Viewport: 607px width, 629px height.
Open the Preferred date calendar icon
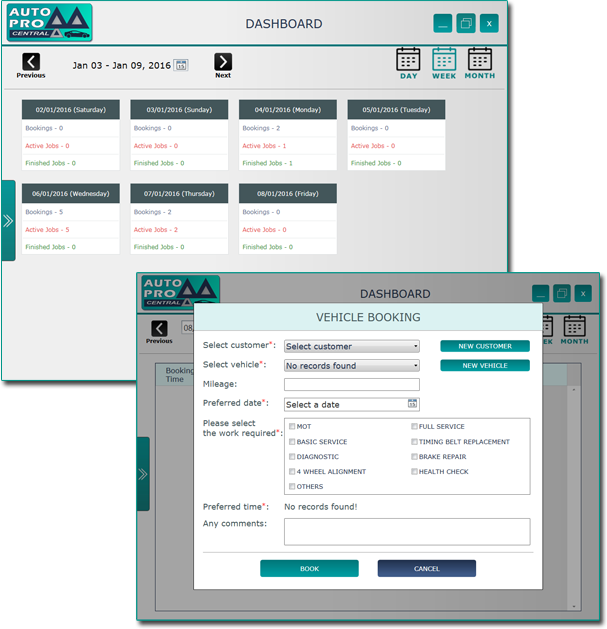tap(412, 404)
